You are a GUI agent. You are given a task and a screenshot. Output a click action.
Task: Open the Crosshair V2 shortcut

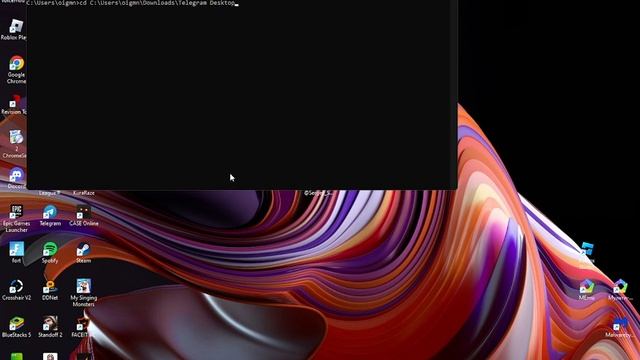point(16,290)
